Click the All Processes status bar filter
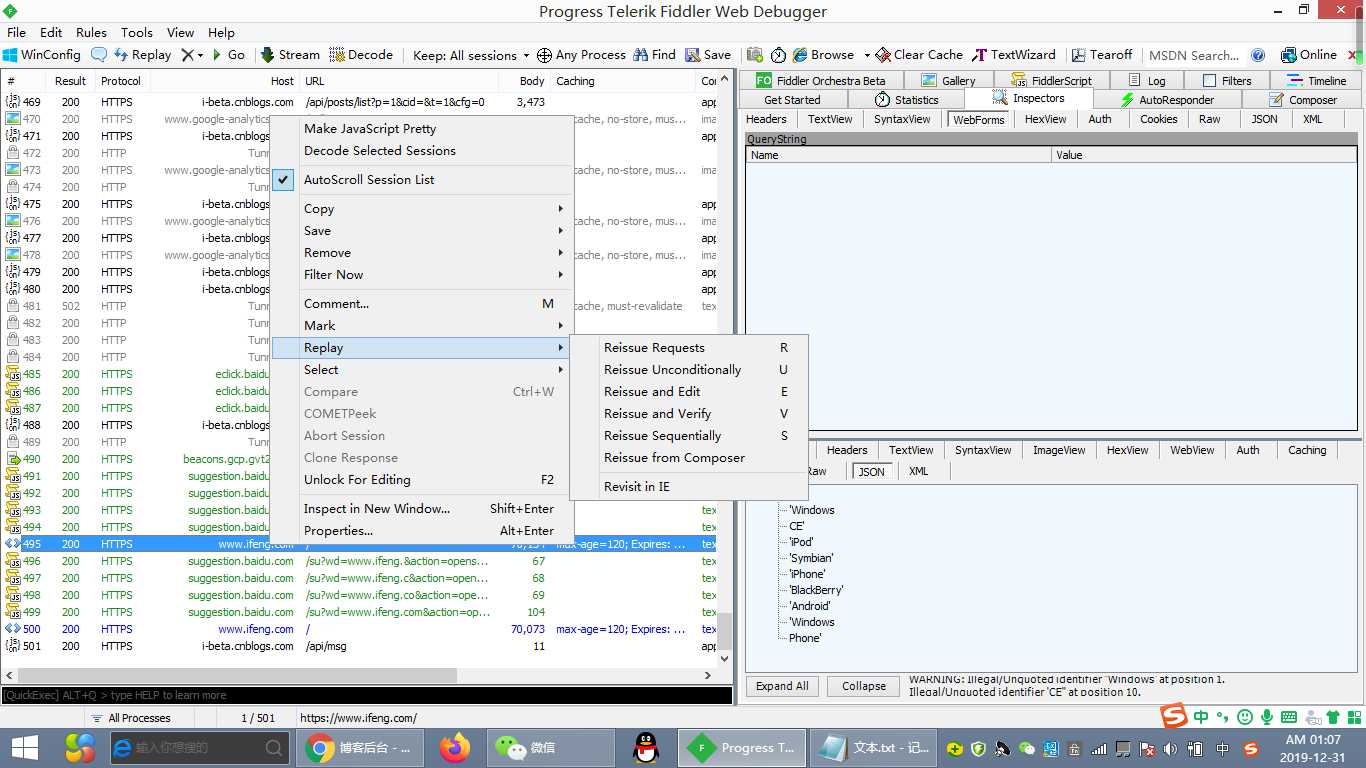The width and height of the screenshot is (1366, 768). [x=130, y=718]
